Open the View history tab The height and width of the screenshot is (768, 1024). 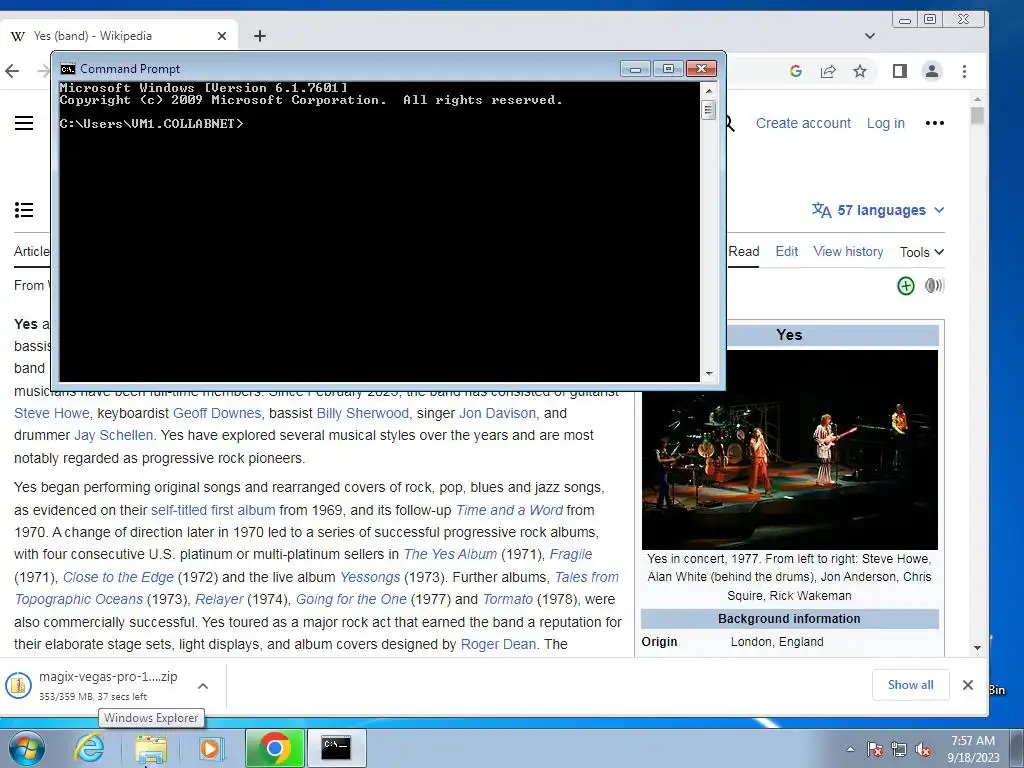[x=848, y=251]
